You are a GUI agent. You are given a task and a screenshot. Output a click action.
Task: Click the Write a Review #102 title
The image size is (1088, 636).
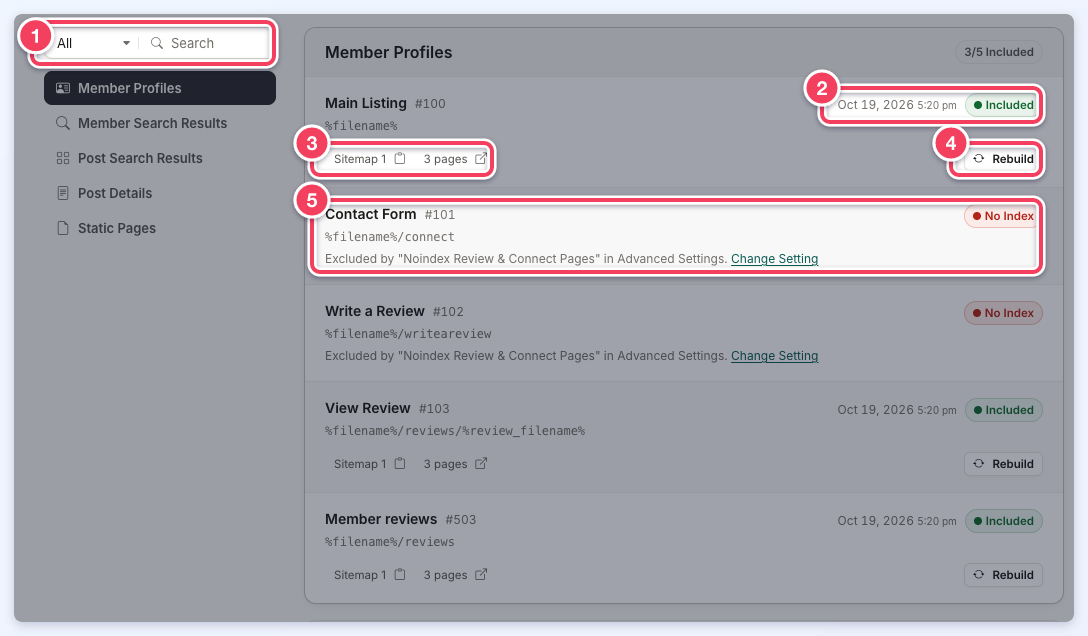394,311
